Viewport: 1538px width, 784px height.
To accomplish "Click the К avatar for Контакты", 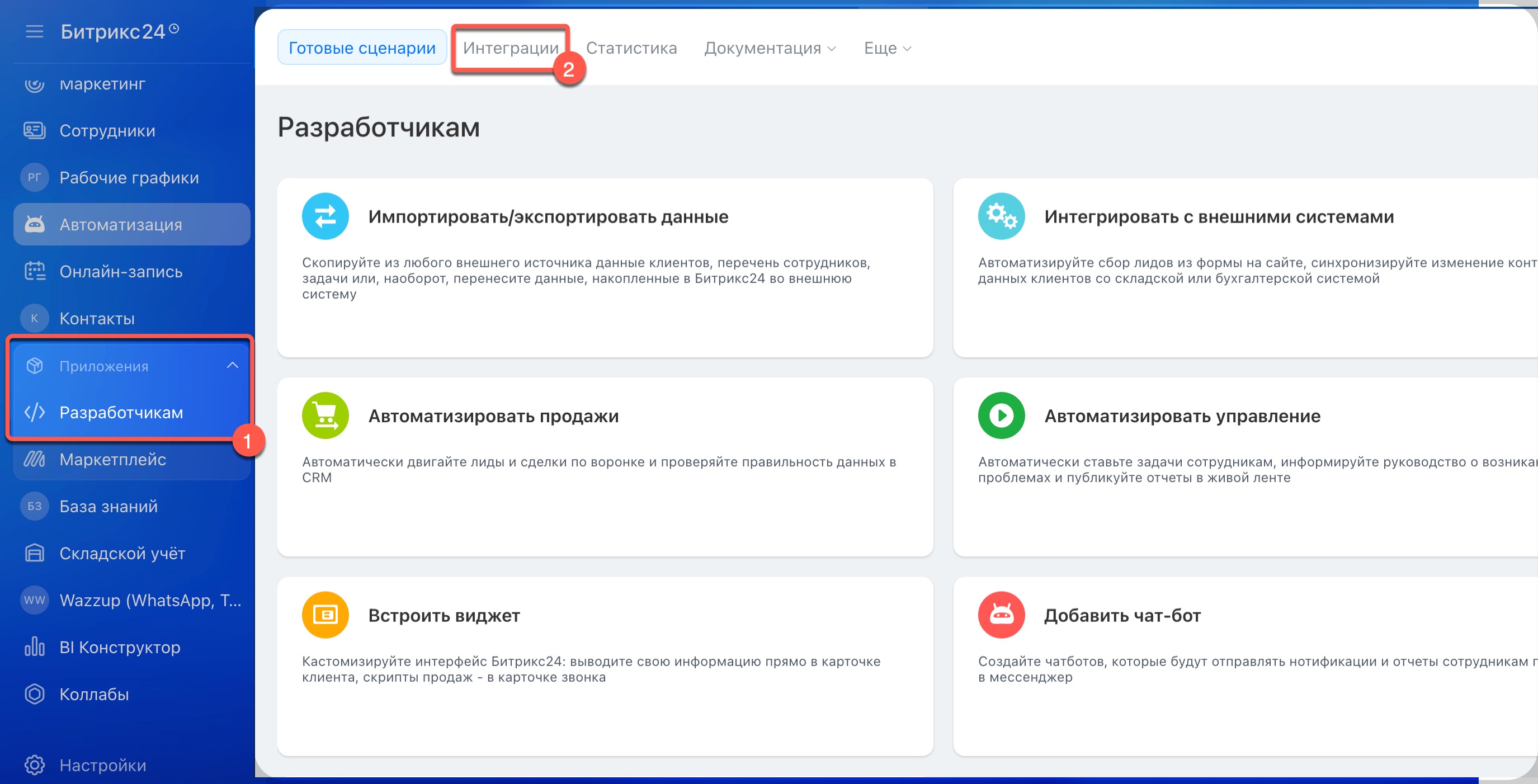I will (35, 318).
